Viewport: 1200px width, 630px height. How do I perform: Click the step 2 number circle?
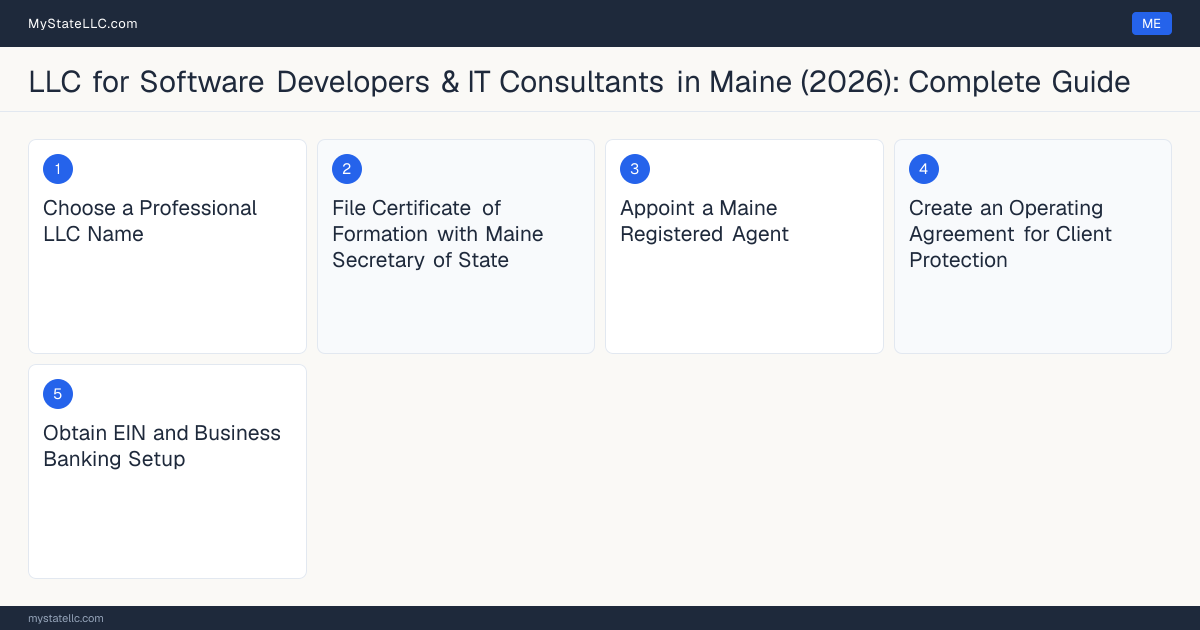pyautogui.click(x=347, y=169)
